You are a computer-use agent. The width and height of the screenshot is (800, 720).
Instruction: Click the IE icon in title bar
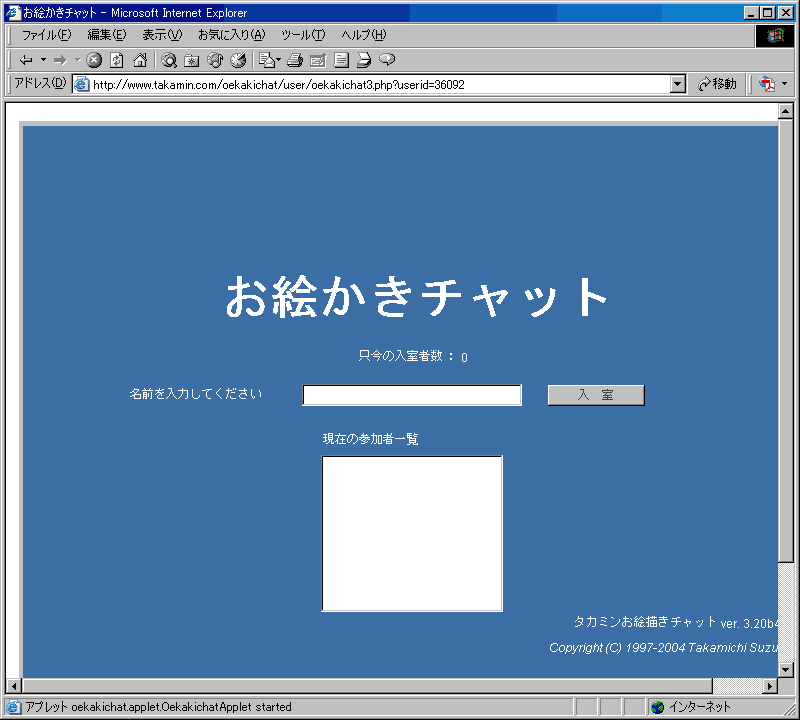(13, 12)
